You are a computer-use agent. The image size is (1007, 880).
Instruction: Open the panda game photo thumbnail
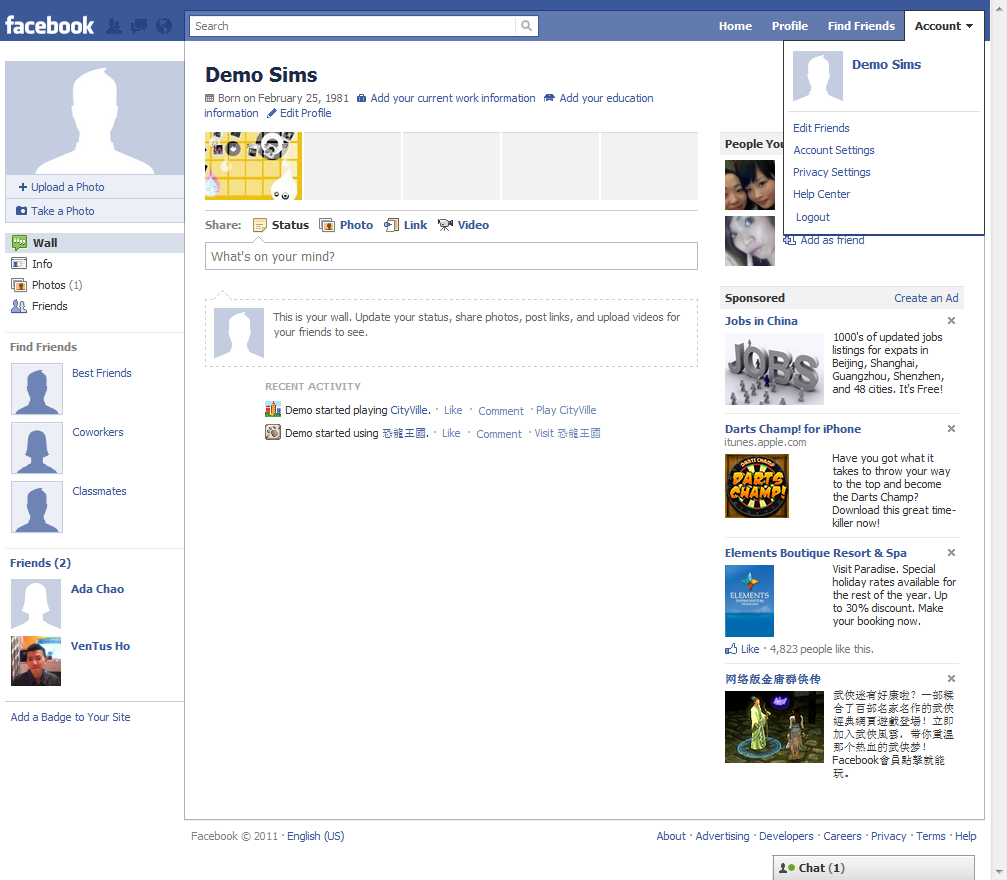(x=253, y=166)
